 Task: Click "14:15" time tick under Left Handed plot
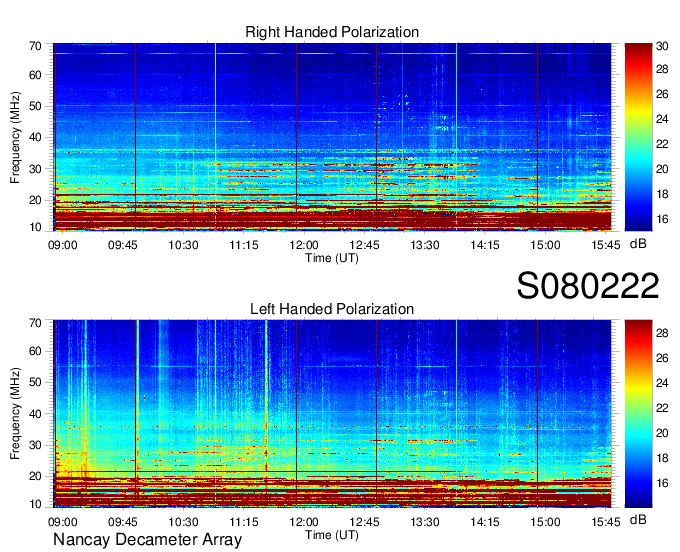485,522
